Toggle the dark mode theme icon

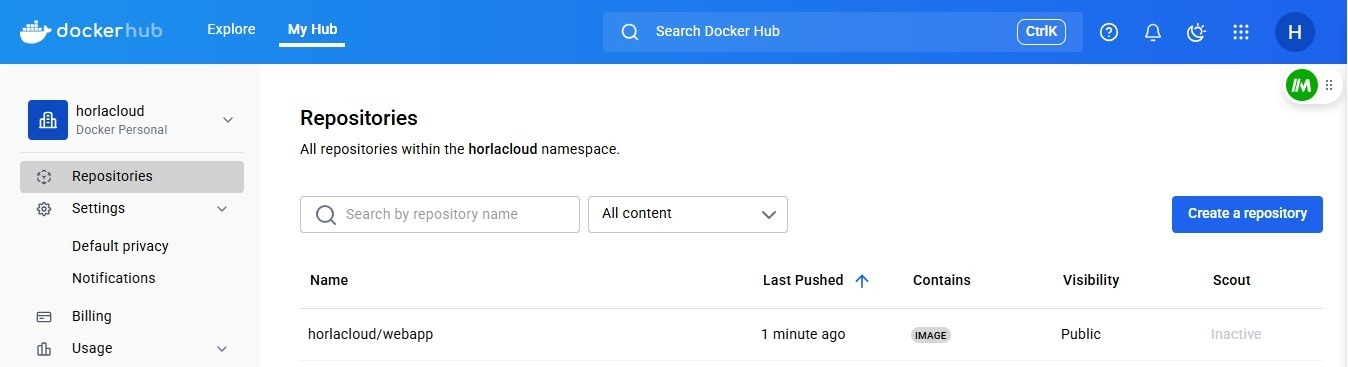[1197, 32]
